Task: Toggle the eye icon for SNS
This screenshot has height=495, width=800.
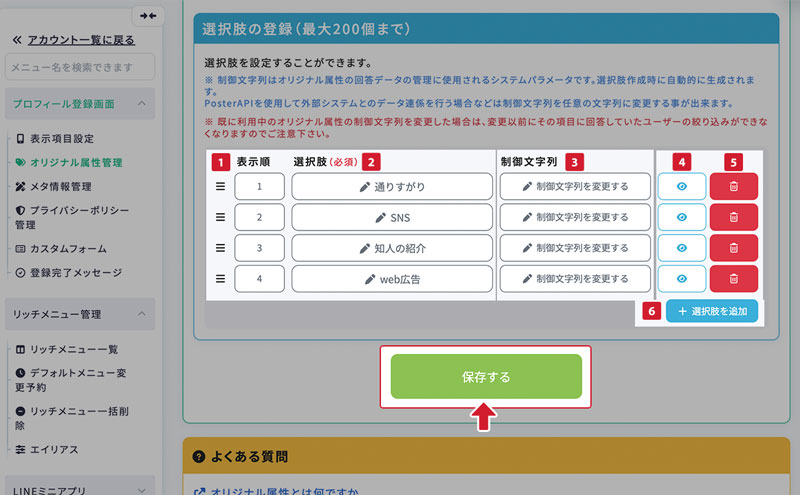Action: pos(682,217)
